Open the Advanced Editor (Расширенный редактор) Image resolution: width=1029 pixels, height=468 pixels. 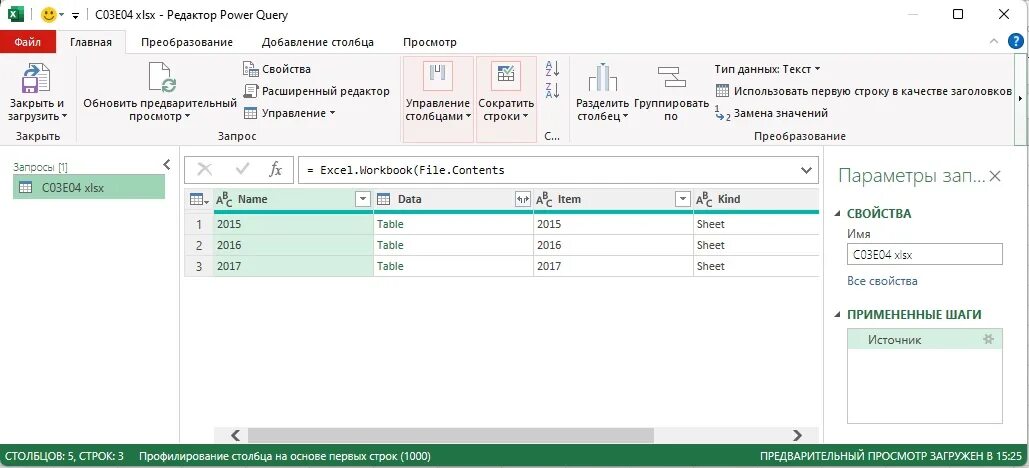(x=316, y=91)
